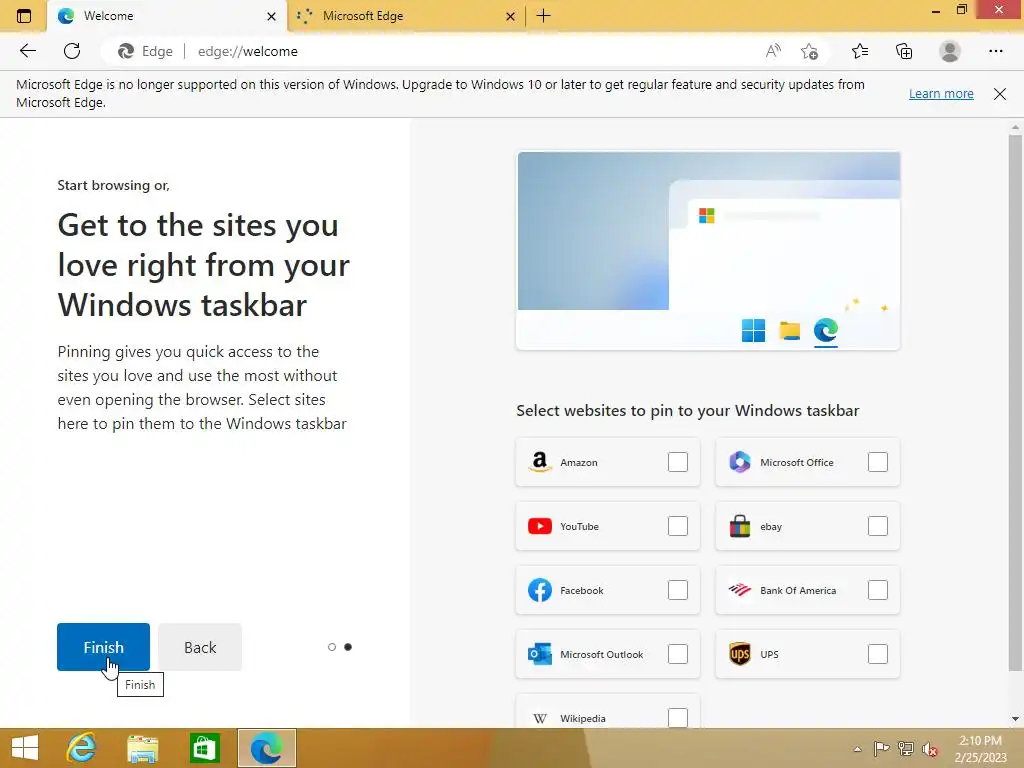Check the Bank Of America checkbox

pyautogui.click(x=878, y=590)
